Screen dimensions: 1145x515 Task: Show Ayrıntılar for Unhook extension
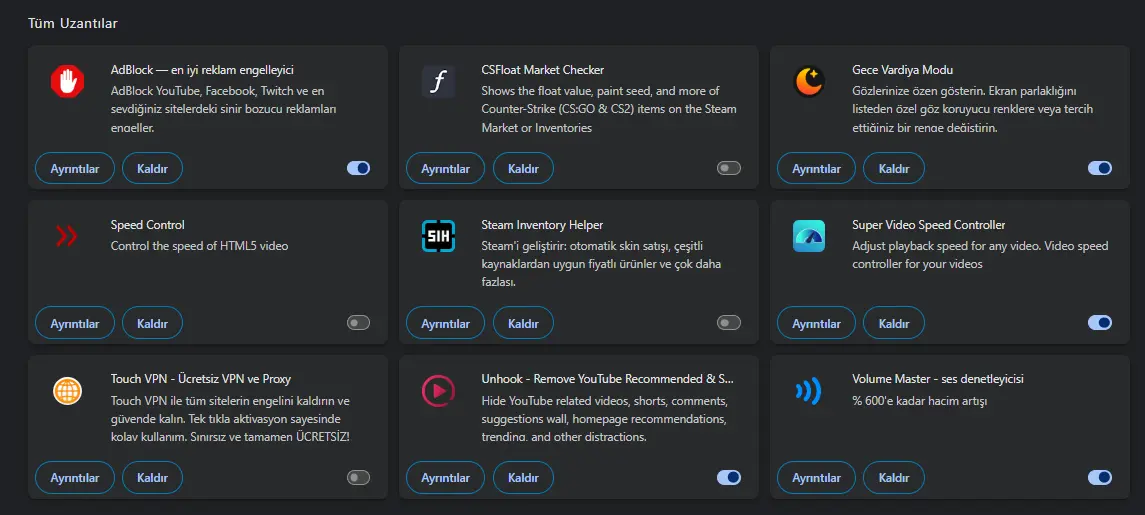pos(445,478)
